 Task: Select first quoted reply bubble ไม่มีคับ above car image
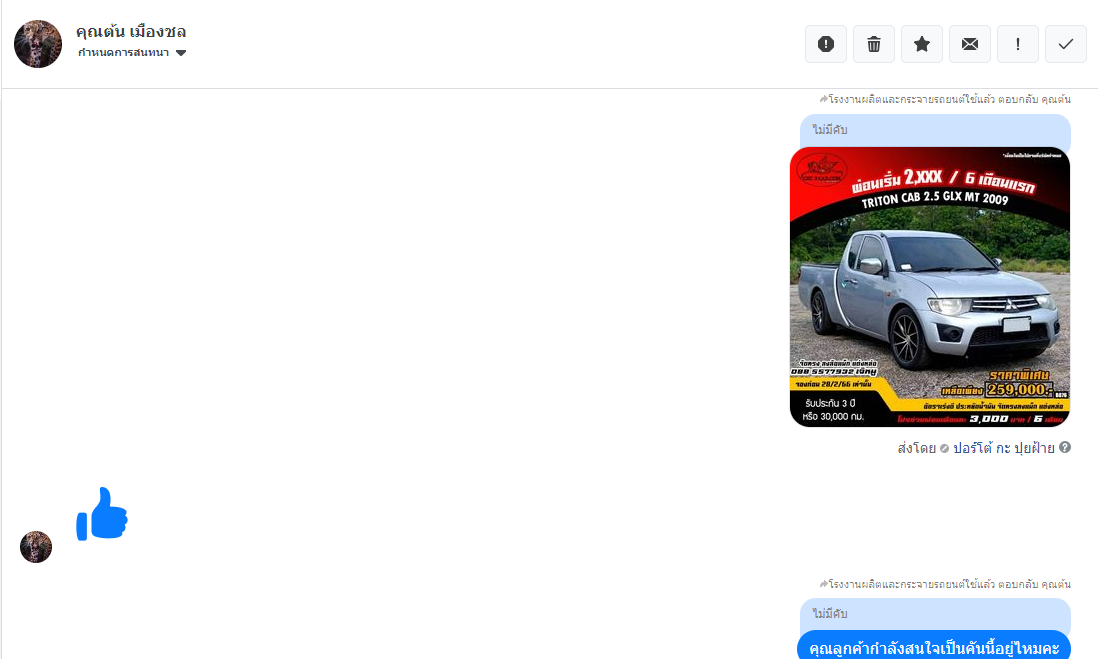click(936, 130)
